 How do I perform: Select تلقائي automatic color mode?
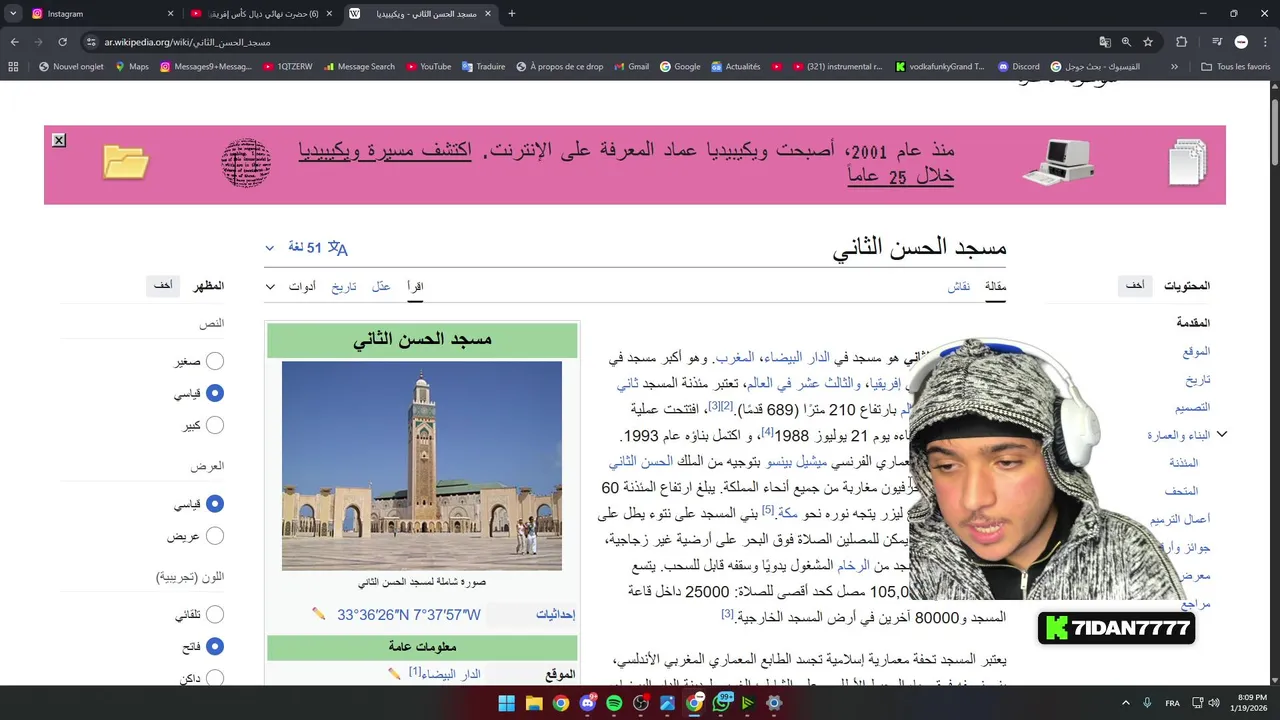214,615
